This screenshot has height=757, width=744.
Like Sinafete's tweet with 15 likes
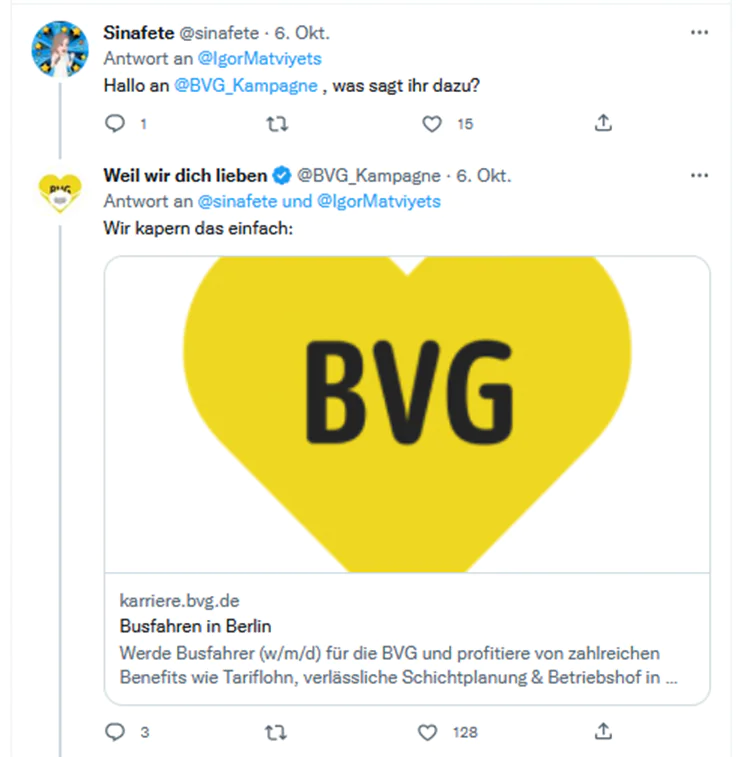pos(432,124)
